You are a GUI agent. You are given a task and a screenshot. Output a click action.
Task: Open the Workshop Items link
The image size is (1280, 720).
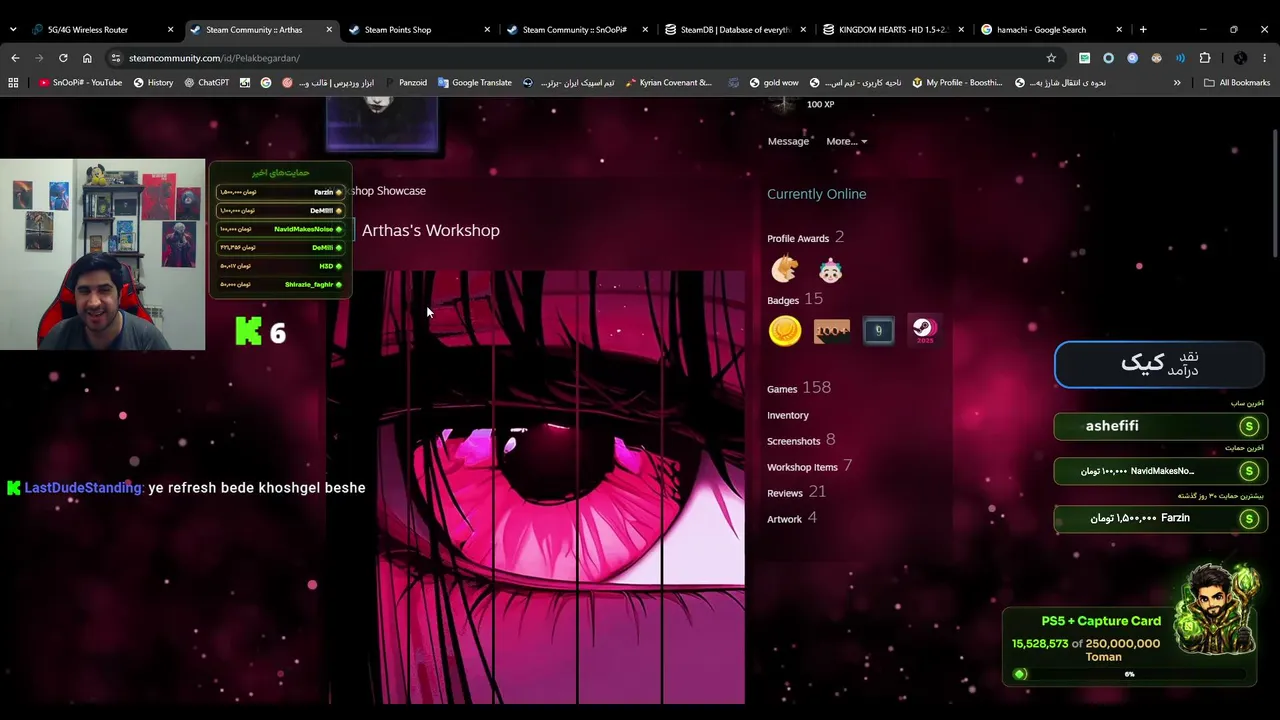tap(802, 467)
